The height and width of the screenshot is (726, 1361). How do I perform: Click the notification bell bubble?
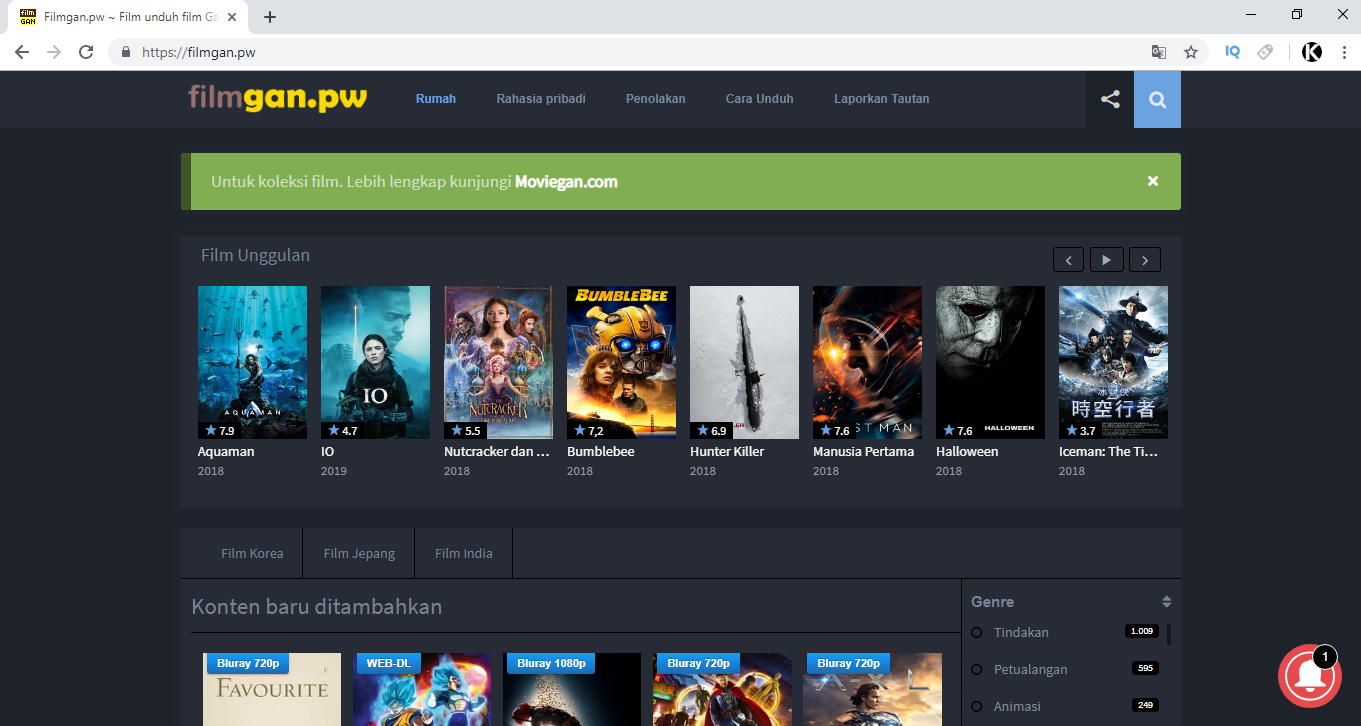(x=1310, y=675)
